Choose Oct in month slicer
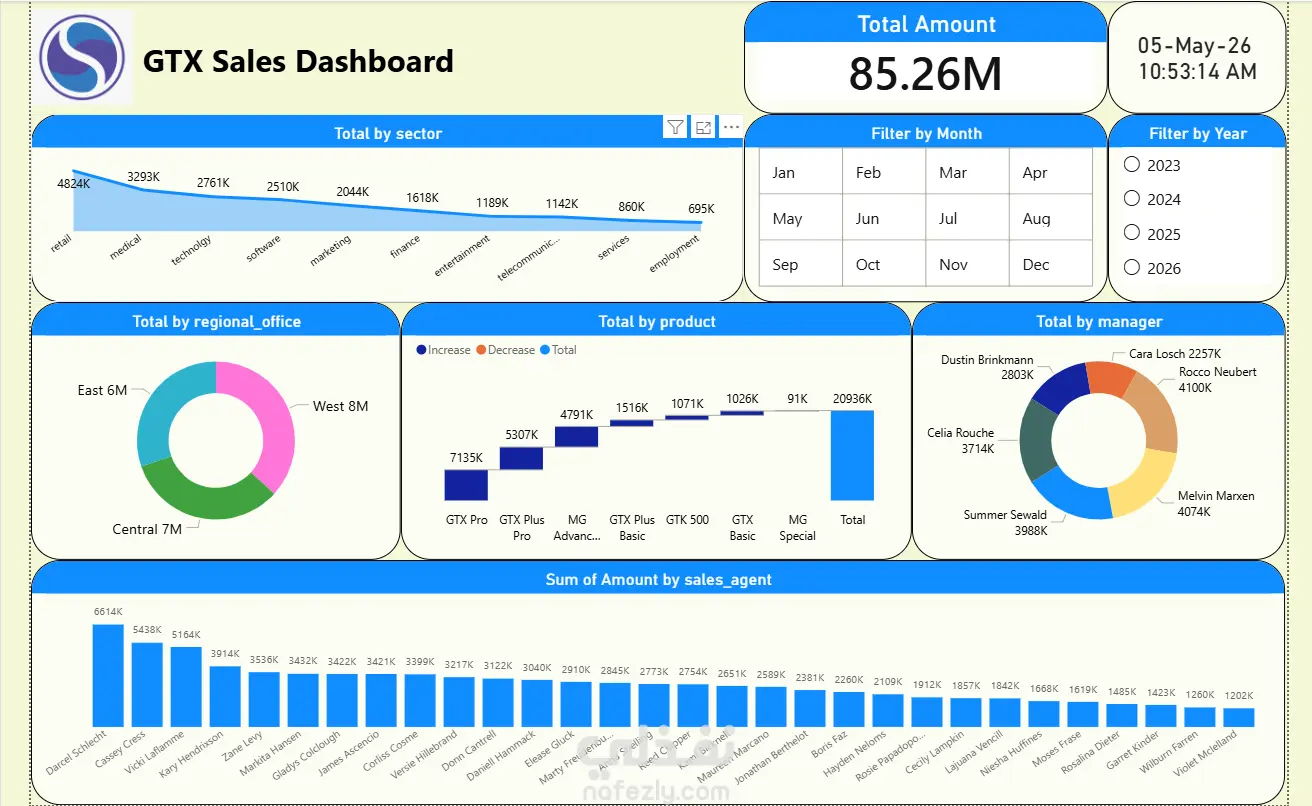1312x806 pixels. 884,264
